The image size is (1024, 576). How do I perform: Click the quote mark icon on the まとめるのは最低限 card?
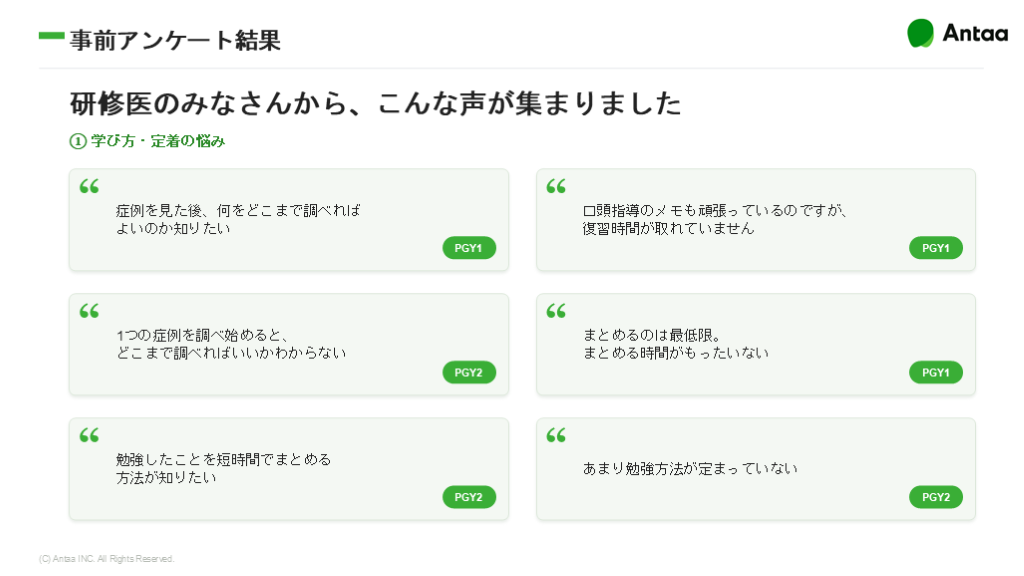click(556, 311)
